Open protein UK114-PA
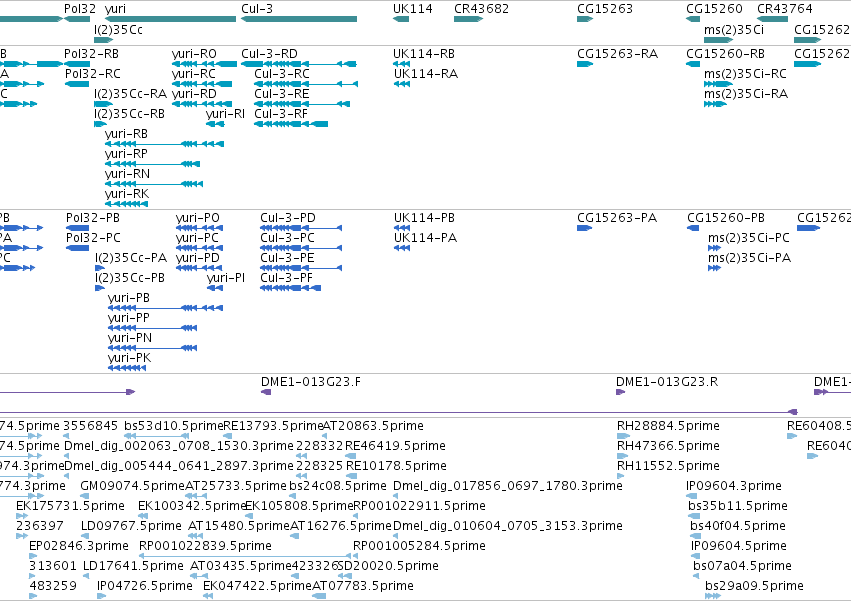Screen dimensions: 851x601 pos(426,238)
